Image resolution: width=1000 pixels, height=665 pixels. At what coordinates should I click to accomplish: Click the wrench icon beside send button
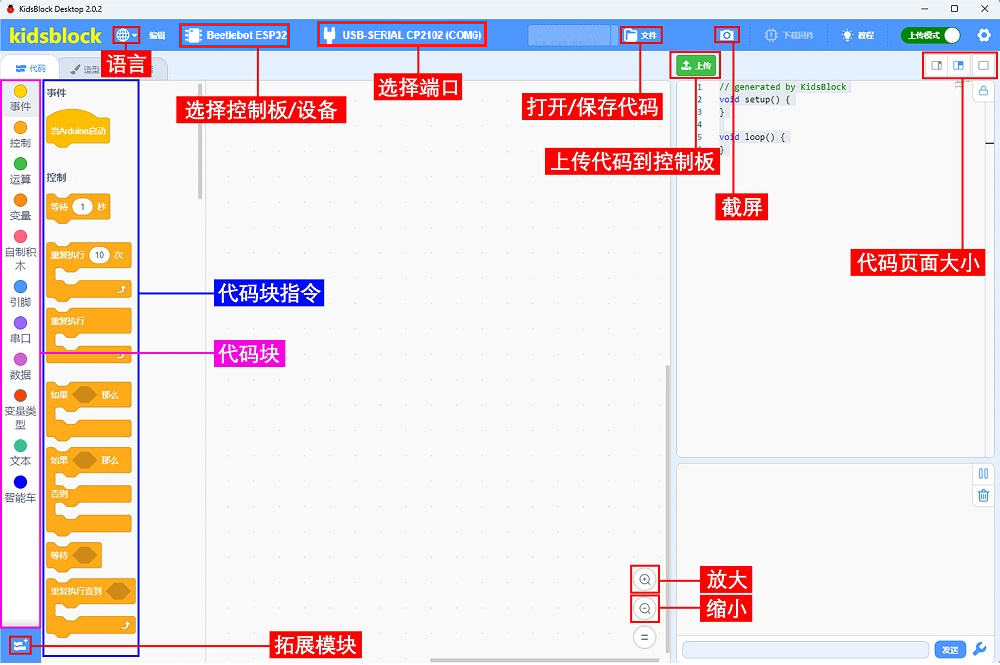(x=980, y=649)
